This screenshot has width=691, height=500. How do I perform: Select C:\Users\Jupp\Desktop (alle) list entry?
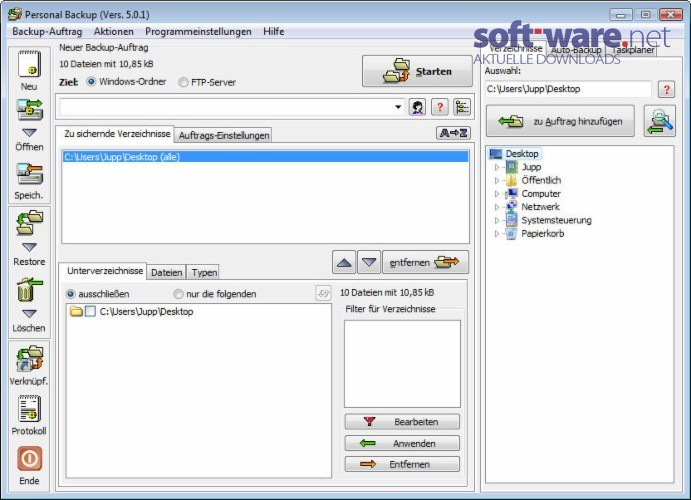tap(265, 157)
